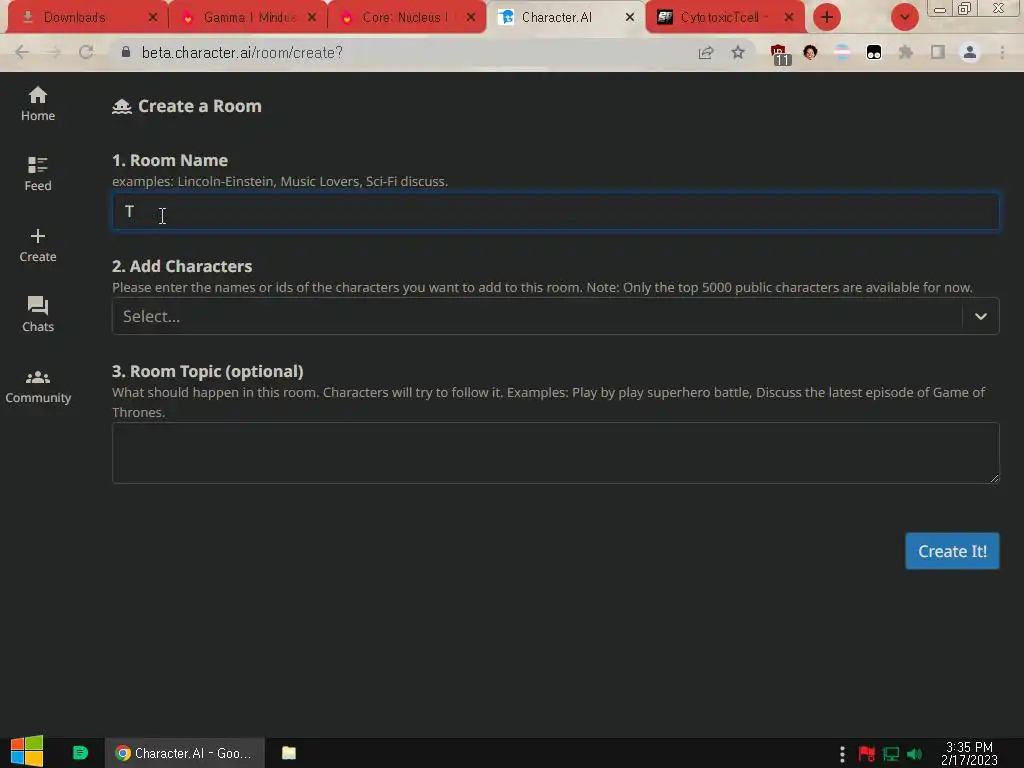1024x768 pixels.
Task: Click the red flag tray icon
Action: click(x=867, y=754)
